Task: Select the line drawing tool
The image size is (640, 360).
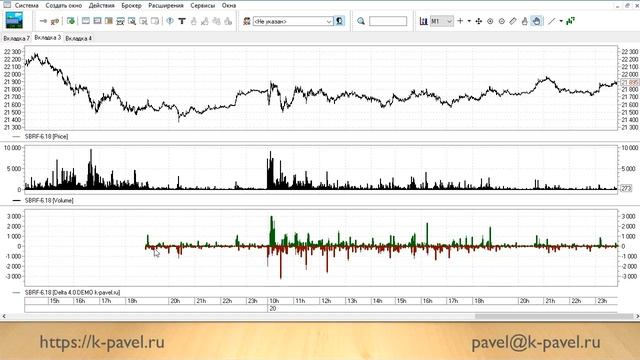Action: point(551,21)
